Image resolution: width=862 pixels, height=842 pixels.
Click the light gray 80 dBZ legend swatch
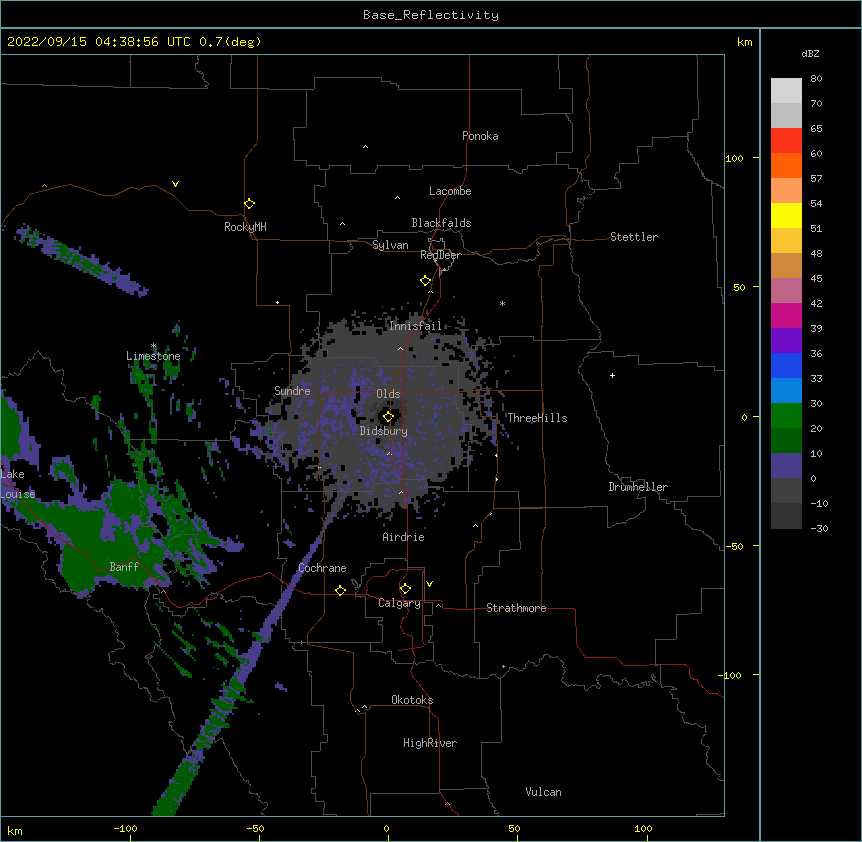click(786, 91)
